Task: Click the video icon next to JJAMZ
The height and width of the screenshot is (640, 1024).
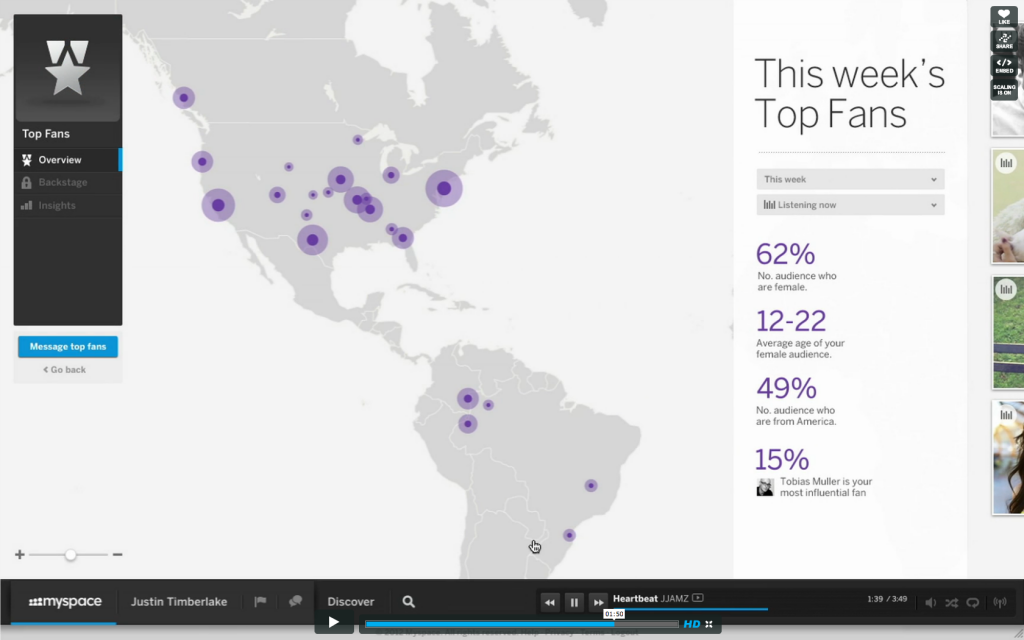Action: pyautogui.click(x=697, y=598)
